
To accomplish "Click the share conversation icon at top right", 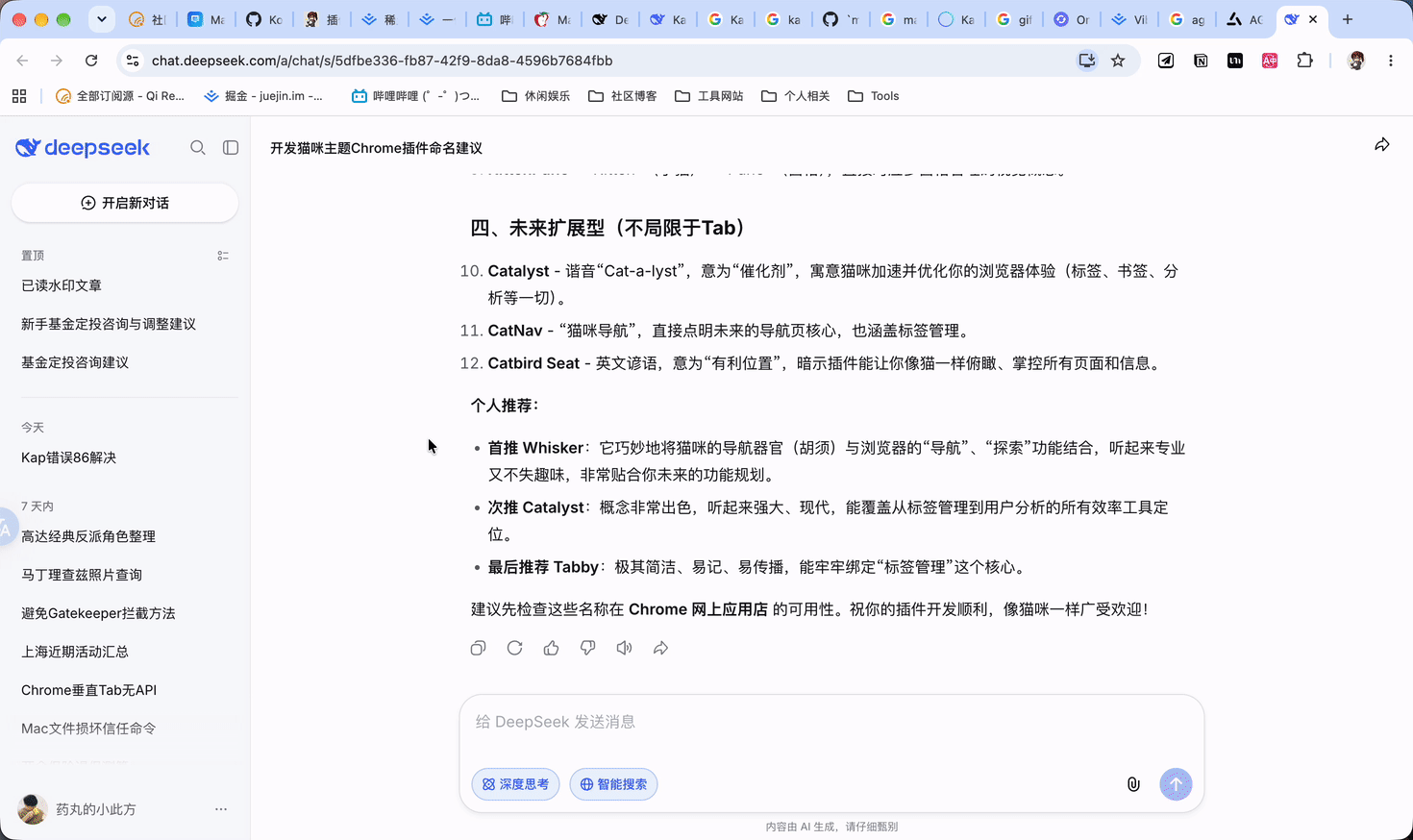I will click(x=1382, y=145).
